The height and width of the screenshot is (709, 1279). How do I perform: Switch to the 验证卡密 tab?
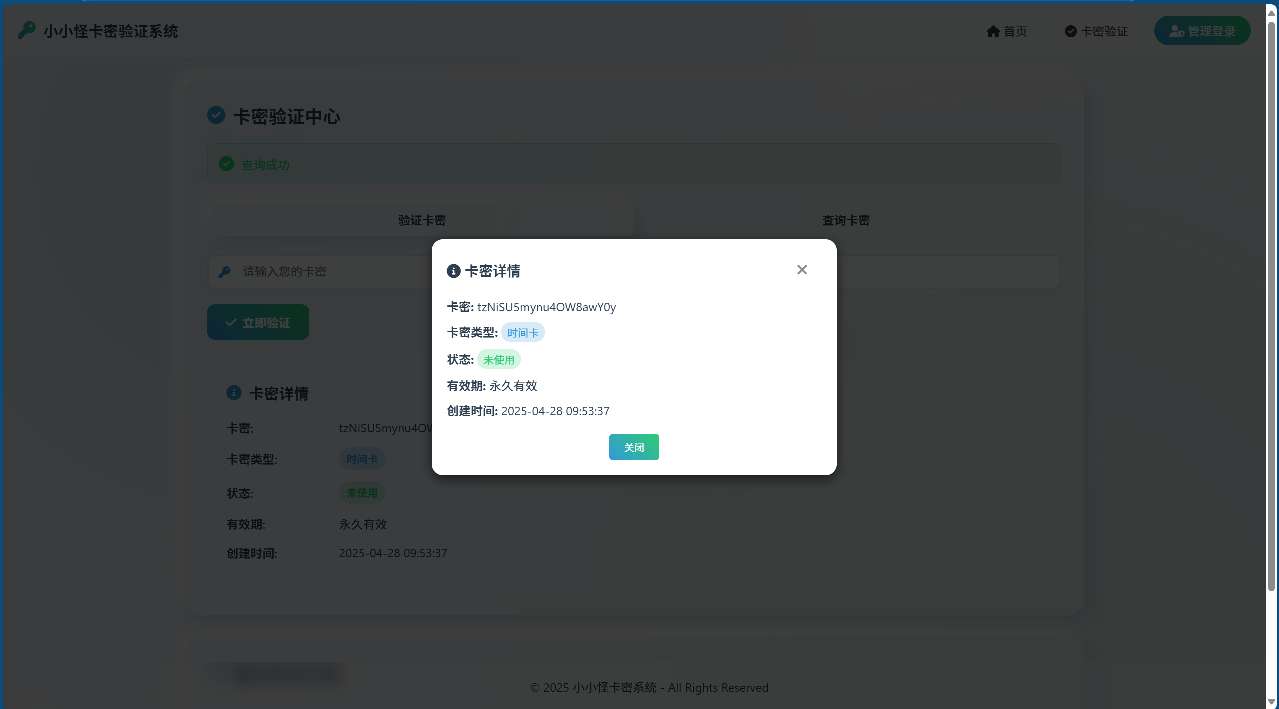point(421,220)
